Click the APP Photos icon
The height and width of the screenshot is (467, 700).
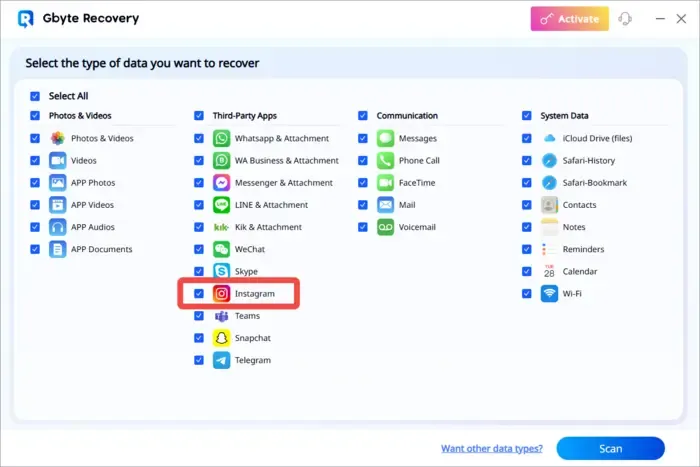click(58, 183)
